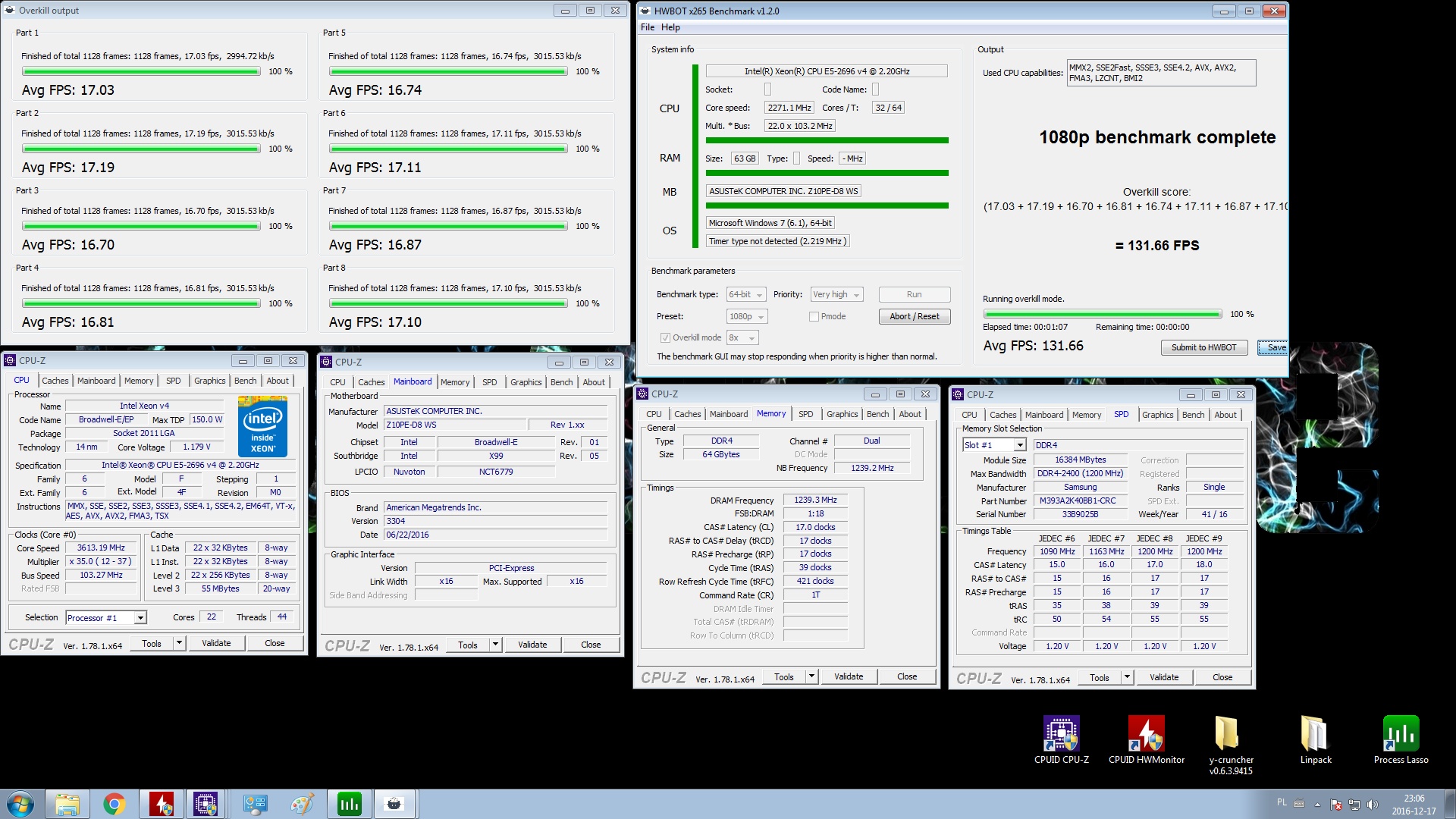The image size is (1456, 819).
Task: Click the = 131.66 FPS score text
Action: (x=1156, y=246)
